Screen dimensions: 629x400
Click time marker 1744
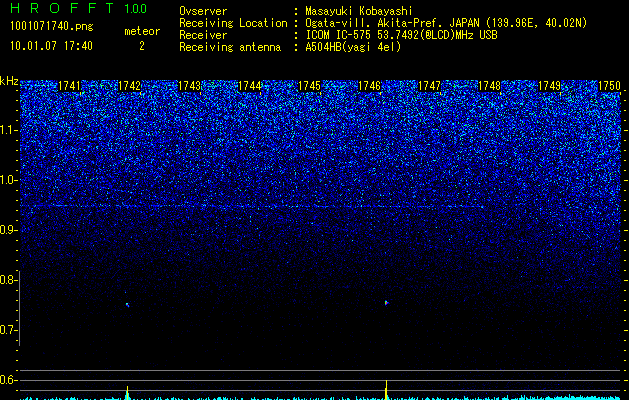point(250,86)
